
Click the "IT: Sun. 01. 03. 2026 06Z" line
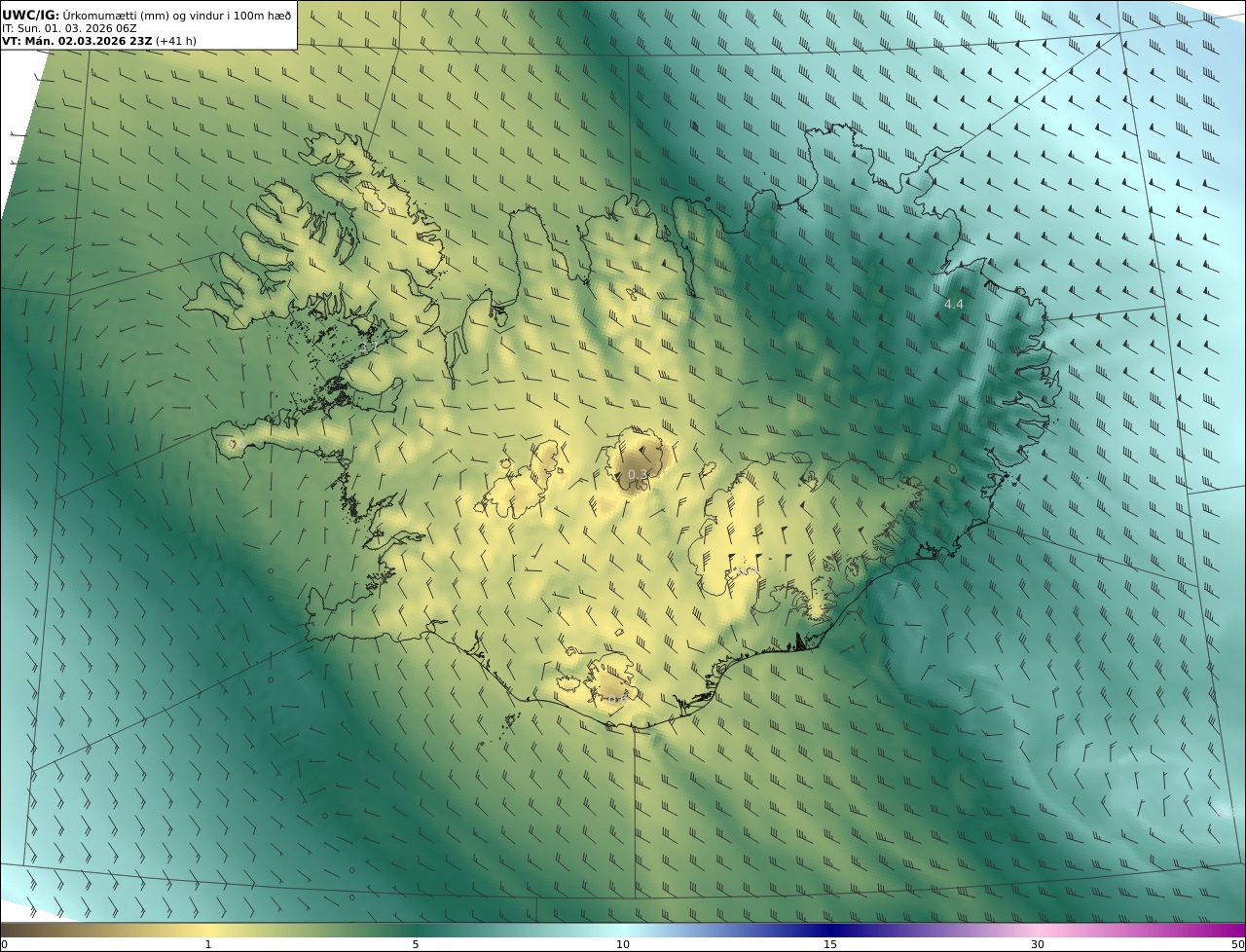69,28
